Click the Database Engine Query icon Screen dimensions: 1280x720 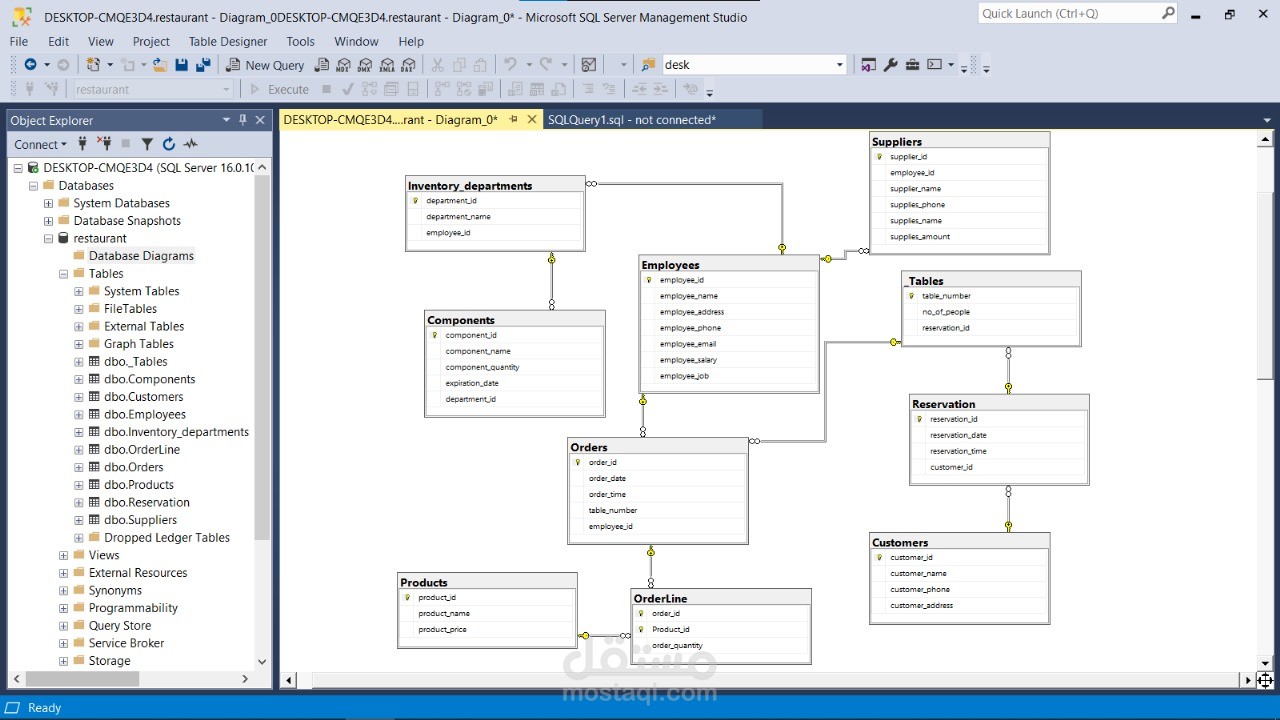(x=322, y=65)
